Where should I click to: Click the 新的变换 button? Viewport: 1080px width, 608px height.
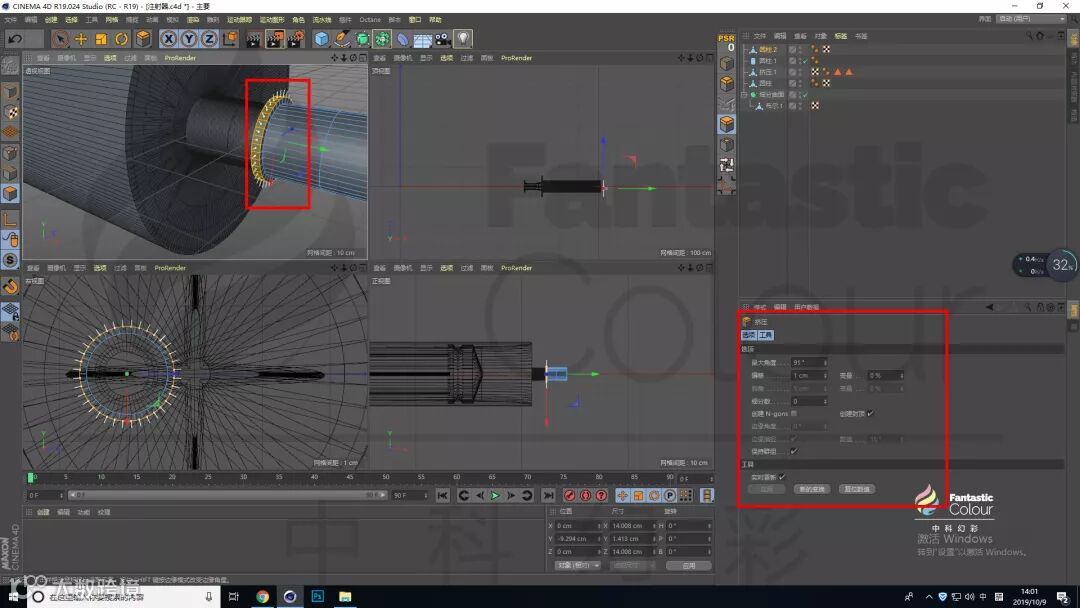coord(811,489)
